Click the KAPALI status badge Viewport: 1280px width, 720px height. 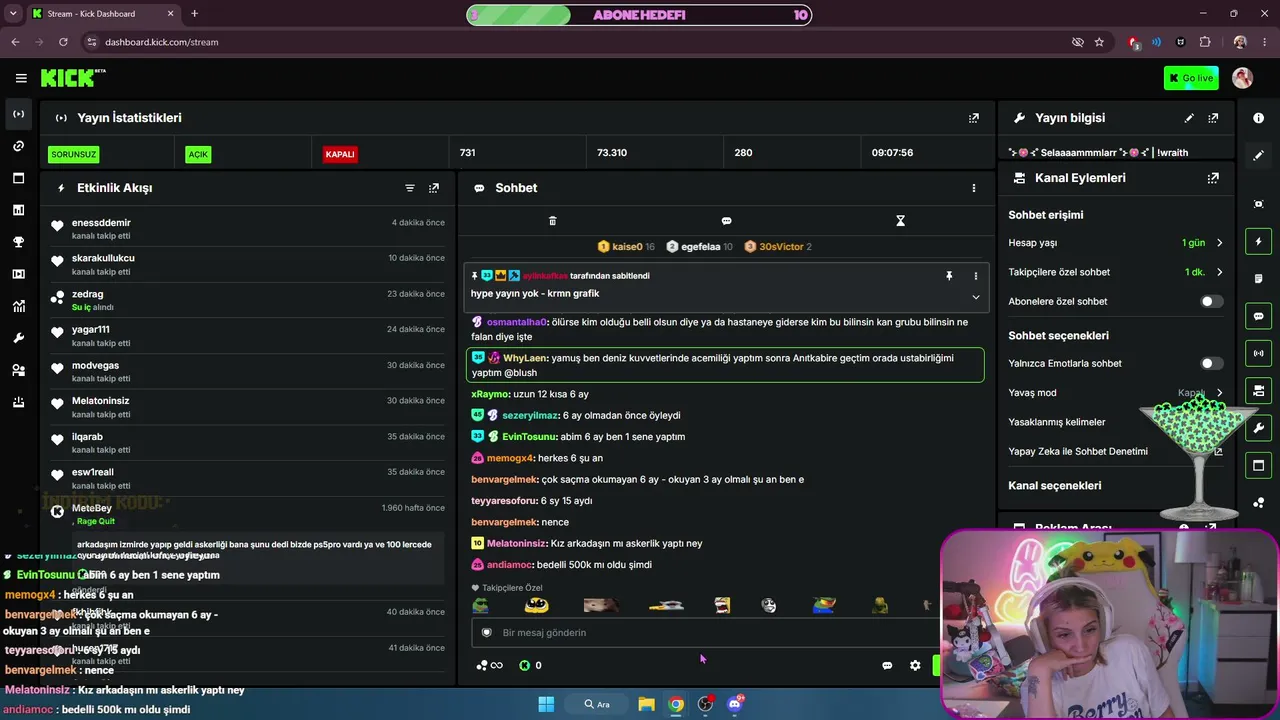[340, 154]
